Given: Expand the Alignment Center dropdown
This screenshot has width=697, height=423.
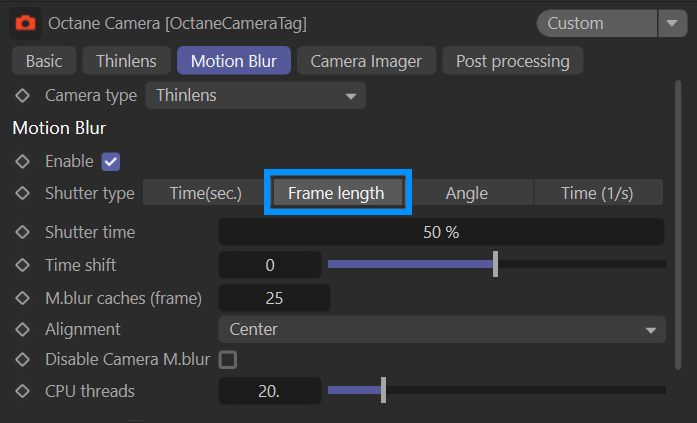Looking at the screenshot, I should pyautogui.click(x=441, y=329).
